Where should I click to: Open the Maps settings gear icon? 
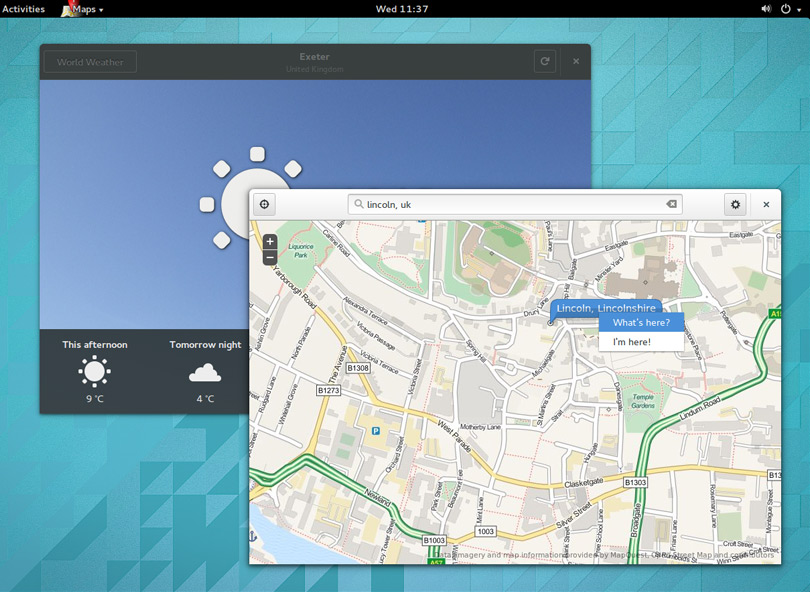(735, 203)
